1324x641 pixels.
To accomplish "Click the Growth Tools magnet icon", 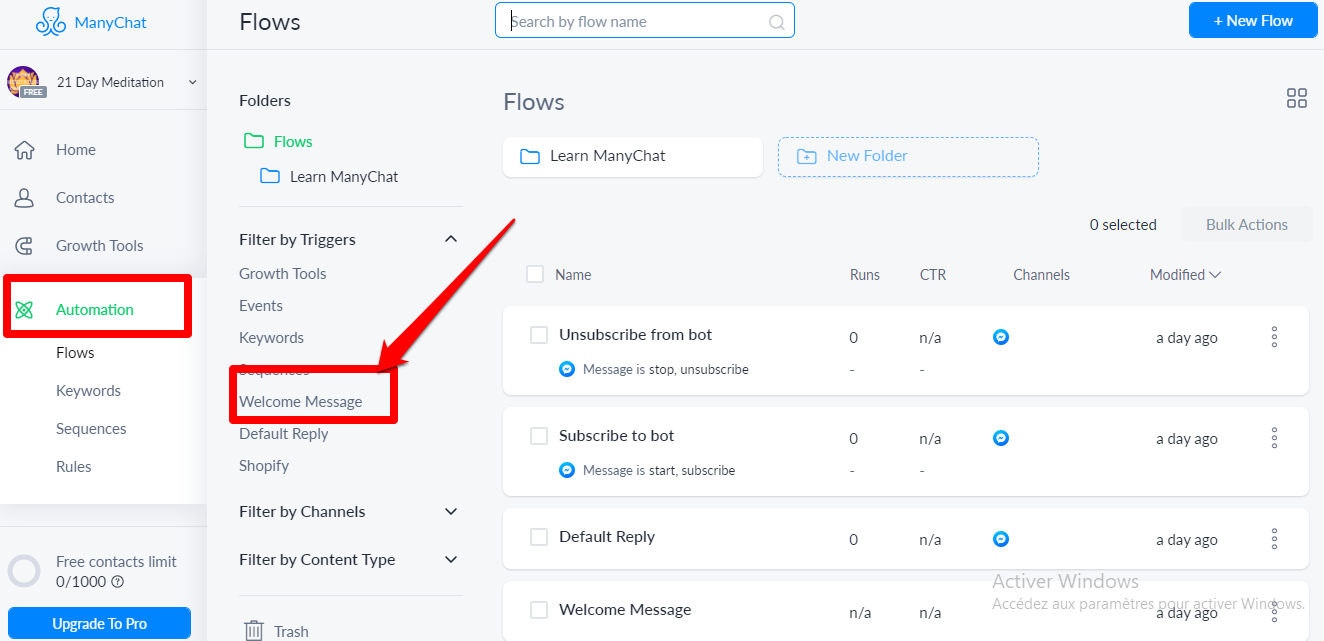I will click(25, 246).
